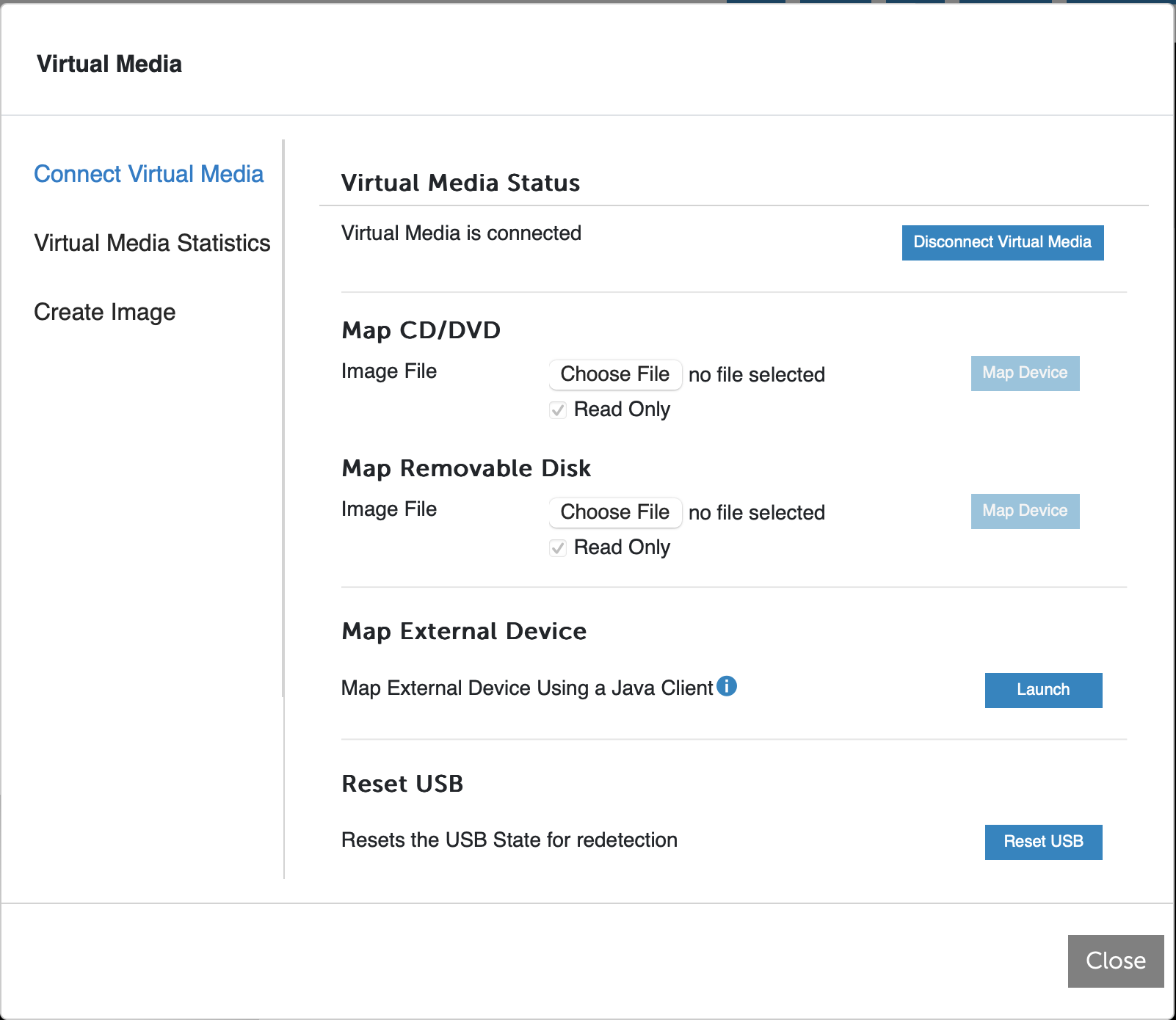
Task: Click Map Device for CD/DVD
Action: coord(1024,373)
